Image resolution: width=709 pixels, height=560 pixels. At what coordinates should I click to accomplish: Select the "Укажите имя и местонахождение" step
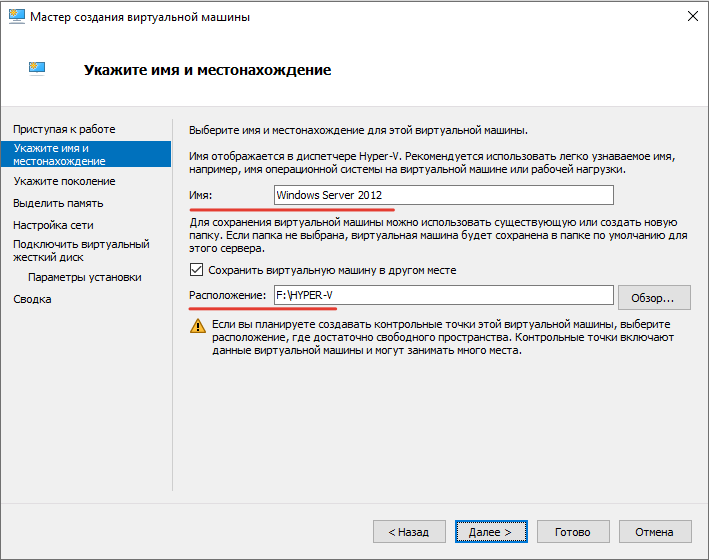coord(60,154)
